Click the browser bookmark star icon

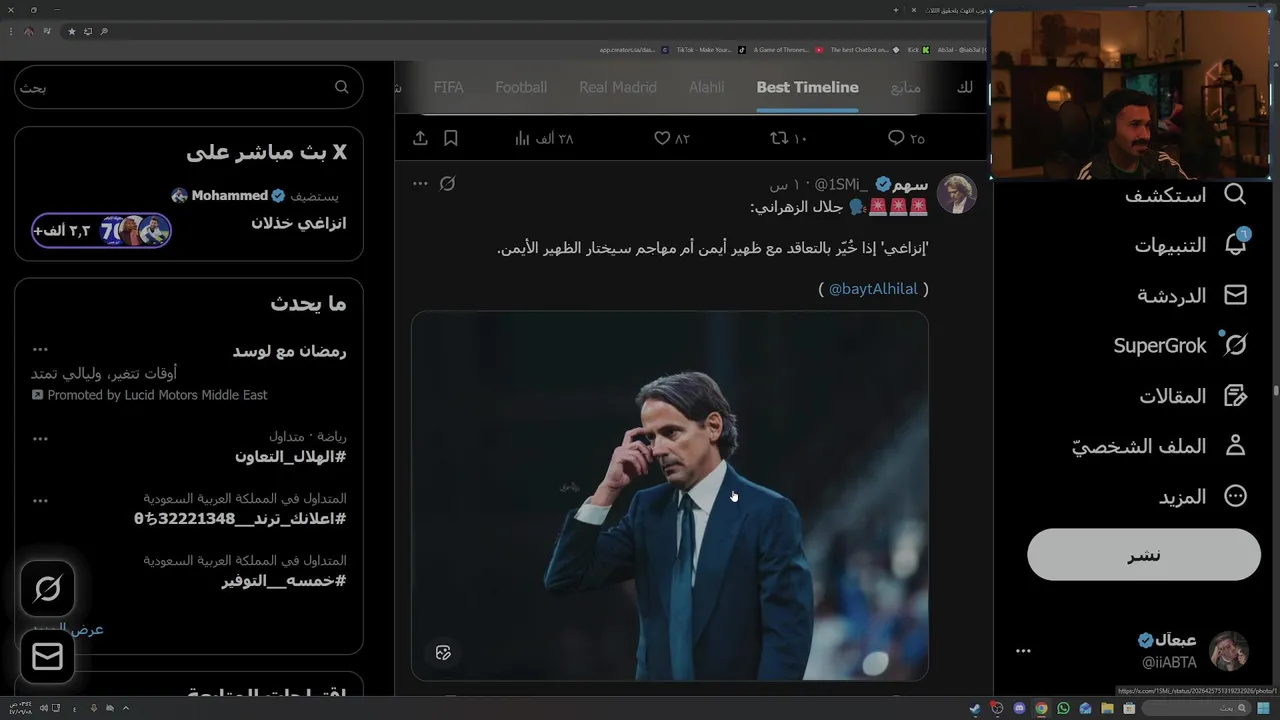72,31
